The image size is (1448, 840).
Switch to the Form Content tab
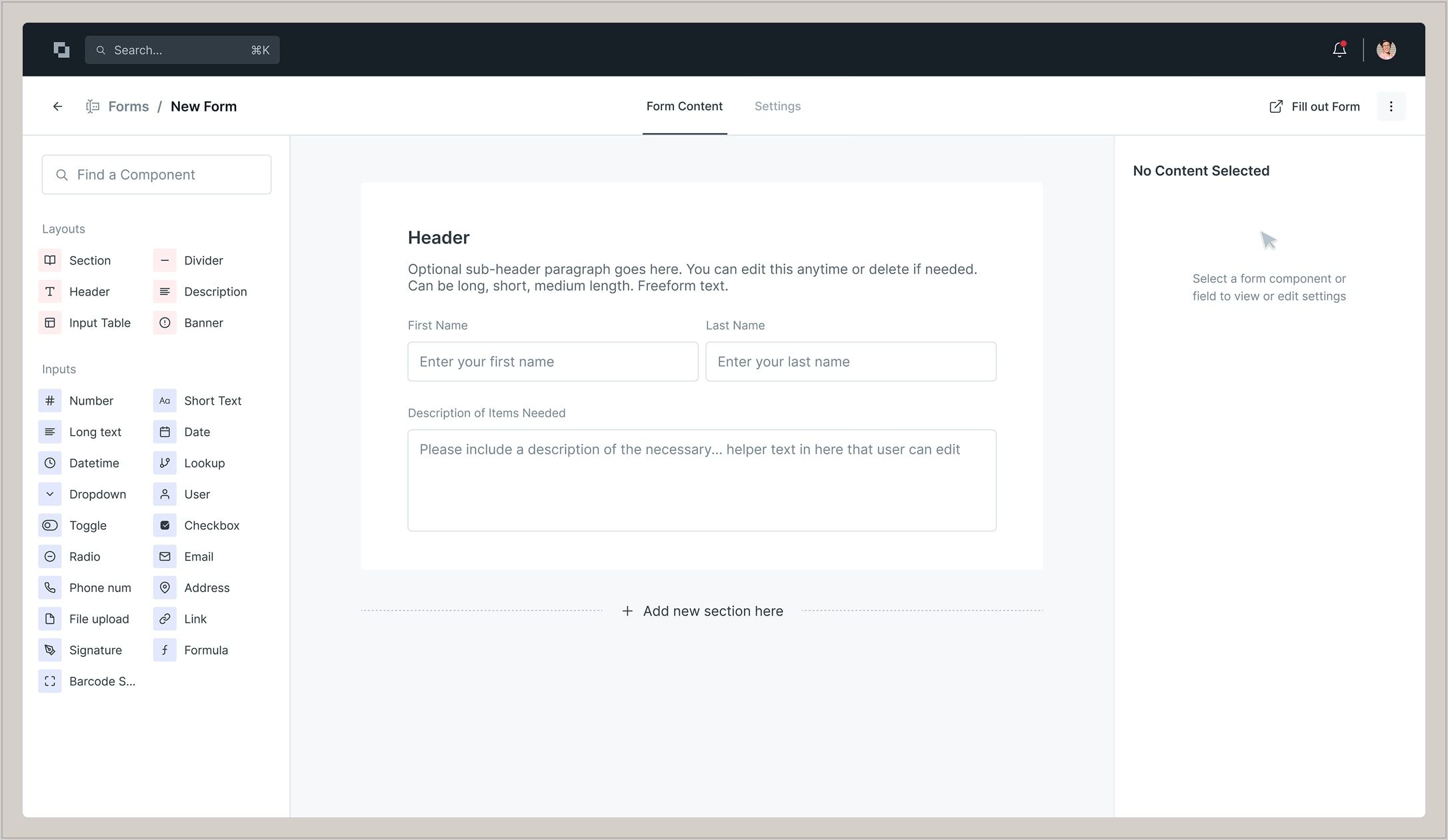pyautogui.click(x=685, y=107)
